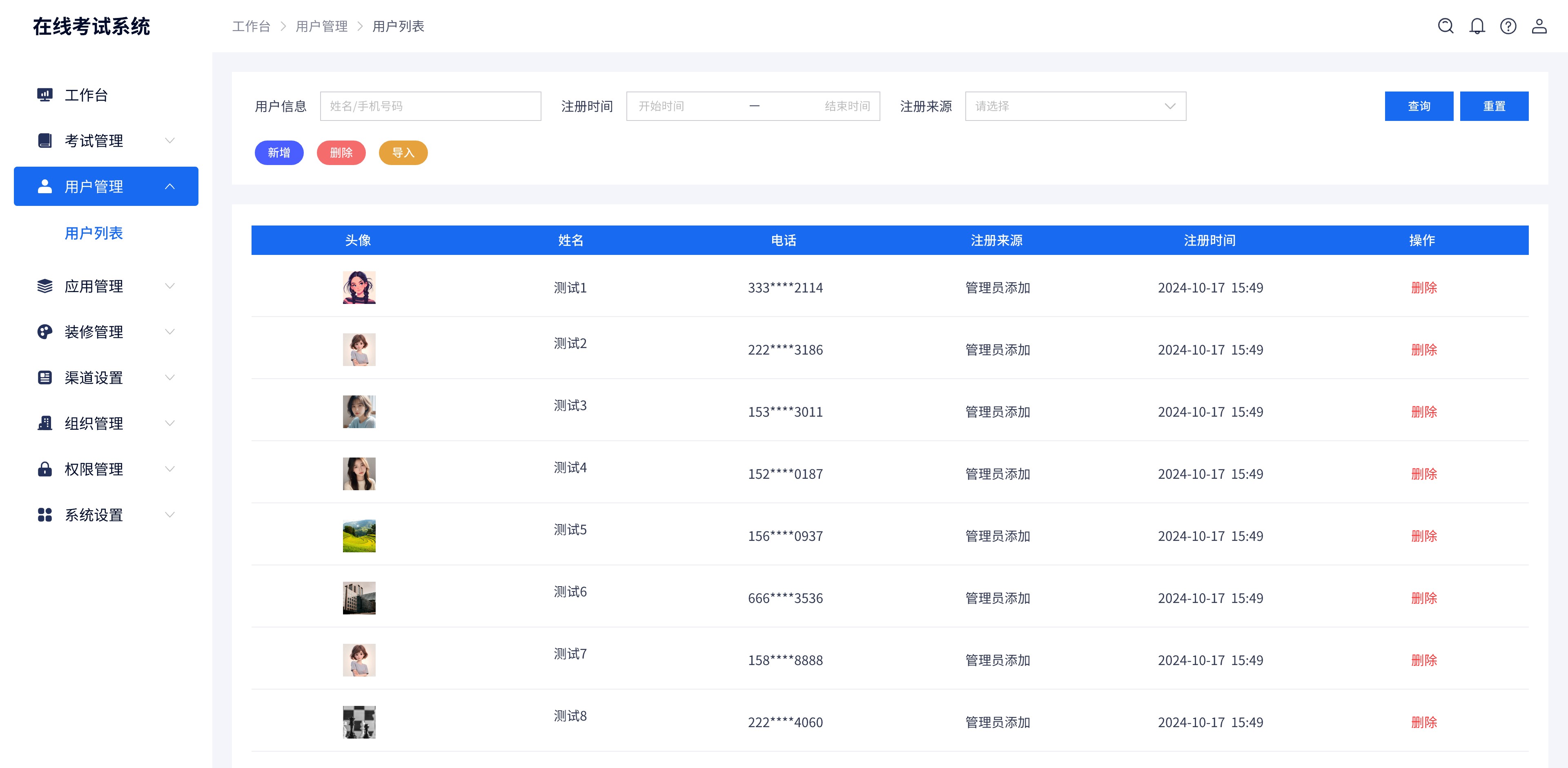
Task: Select the 考试管理 book icon
Action: click(45, 140)
